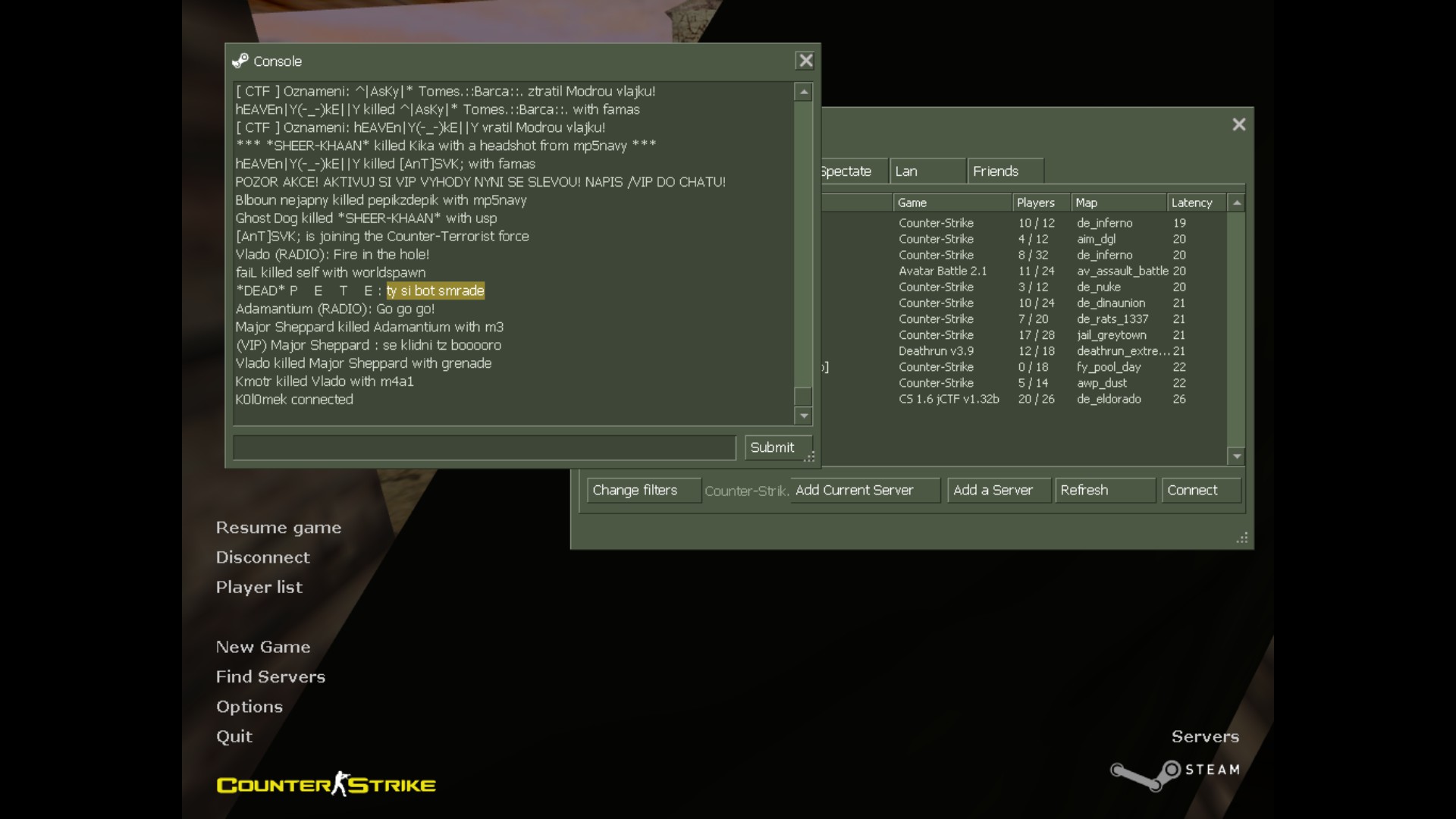Connect to the selected server
1456x819 pixels.
pos(1201,490)
